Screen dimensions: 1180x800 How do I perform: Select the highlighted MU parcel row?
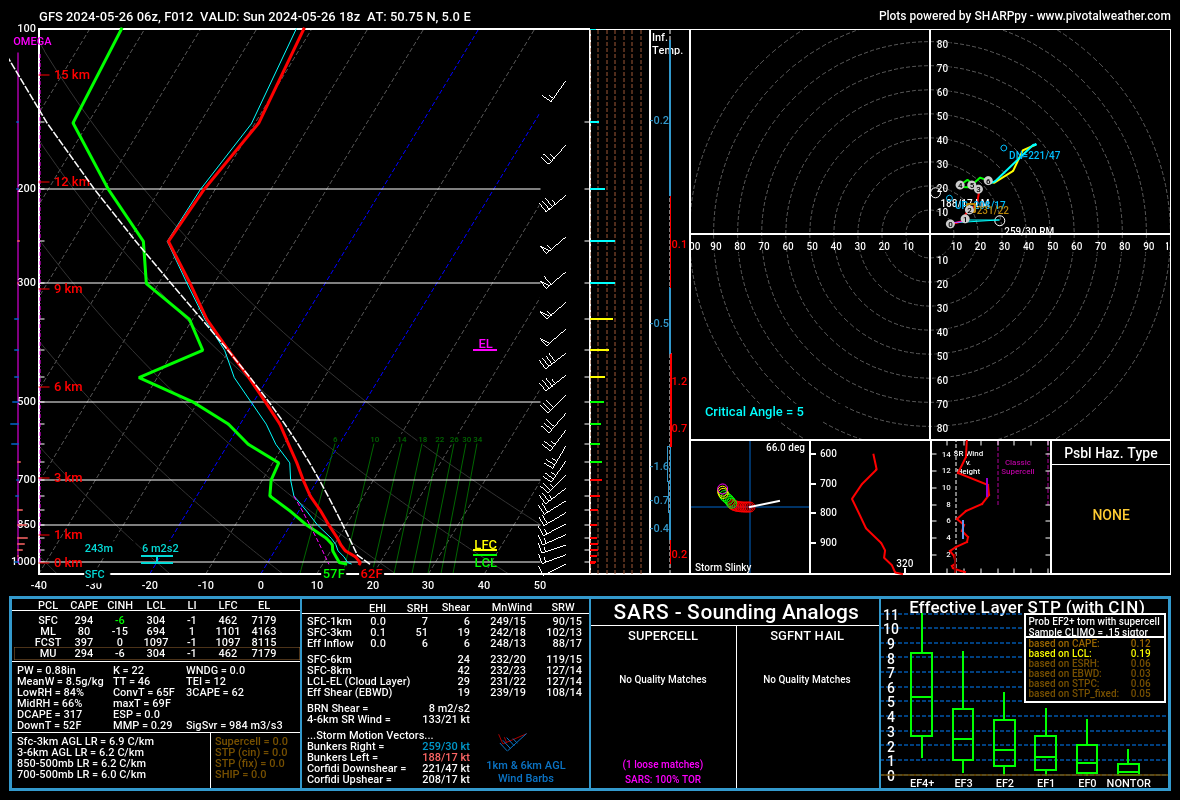[156, 653]
